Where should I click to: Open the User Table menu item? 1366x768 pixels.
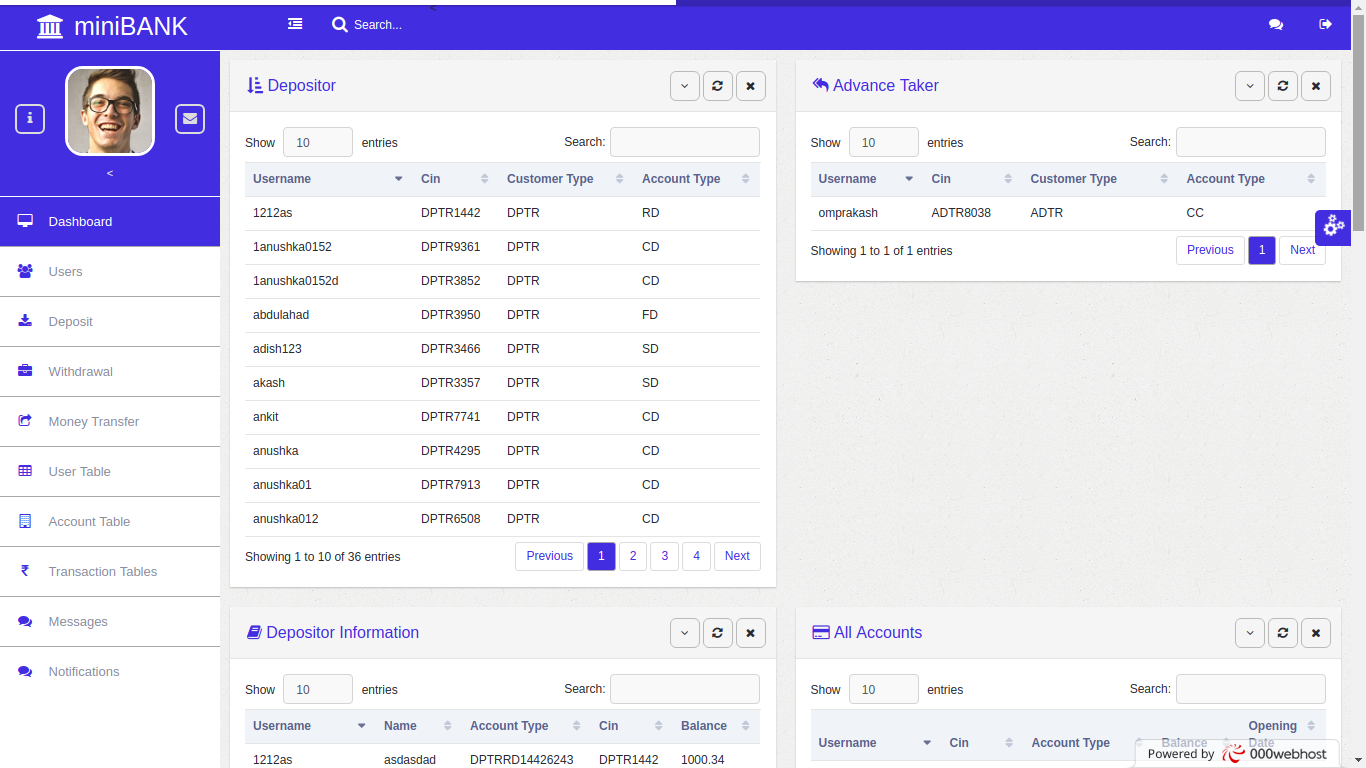(110, 471)
